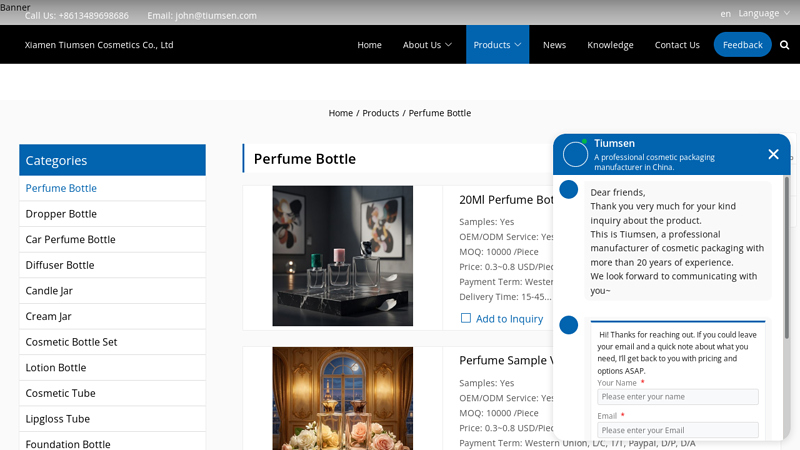This screenshot has width=800, height=450.
Task: Expand the About Us menu chevron
Action: pos(448,45)
